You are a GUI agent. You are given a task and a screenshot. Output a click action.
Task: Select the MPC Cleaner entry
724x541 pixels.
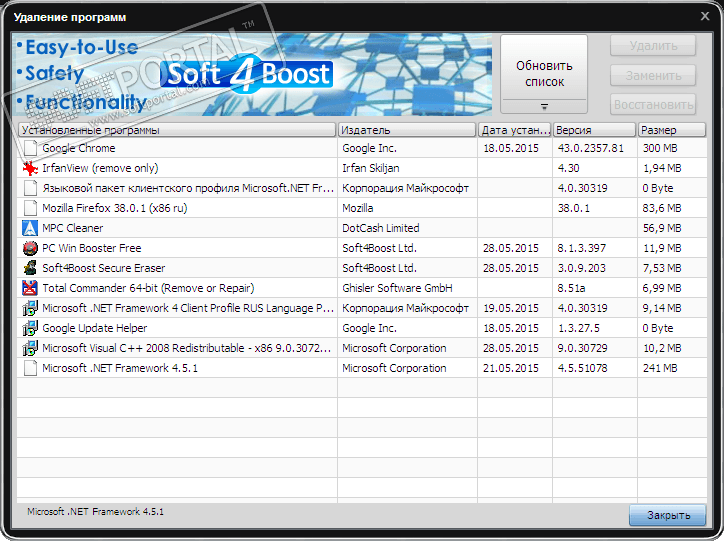point(72,228)
